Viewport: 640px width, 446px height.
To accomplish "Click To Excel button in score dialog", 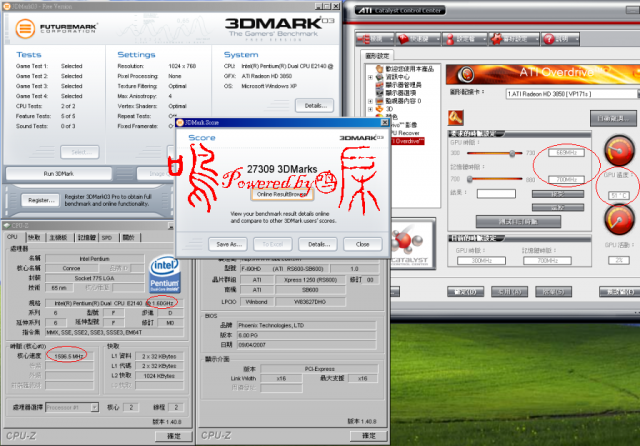I will tap(273, 244).
